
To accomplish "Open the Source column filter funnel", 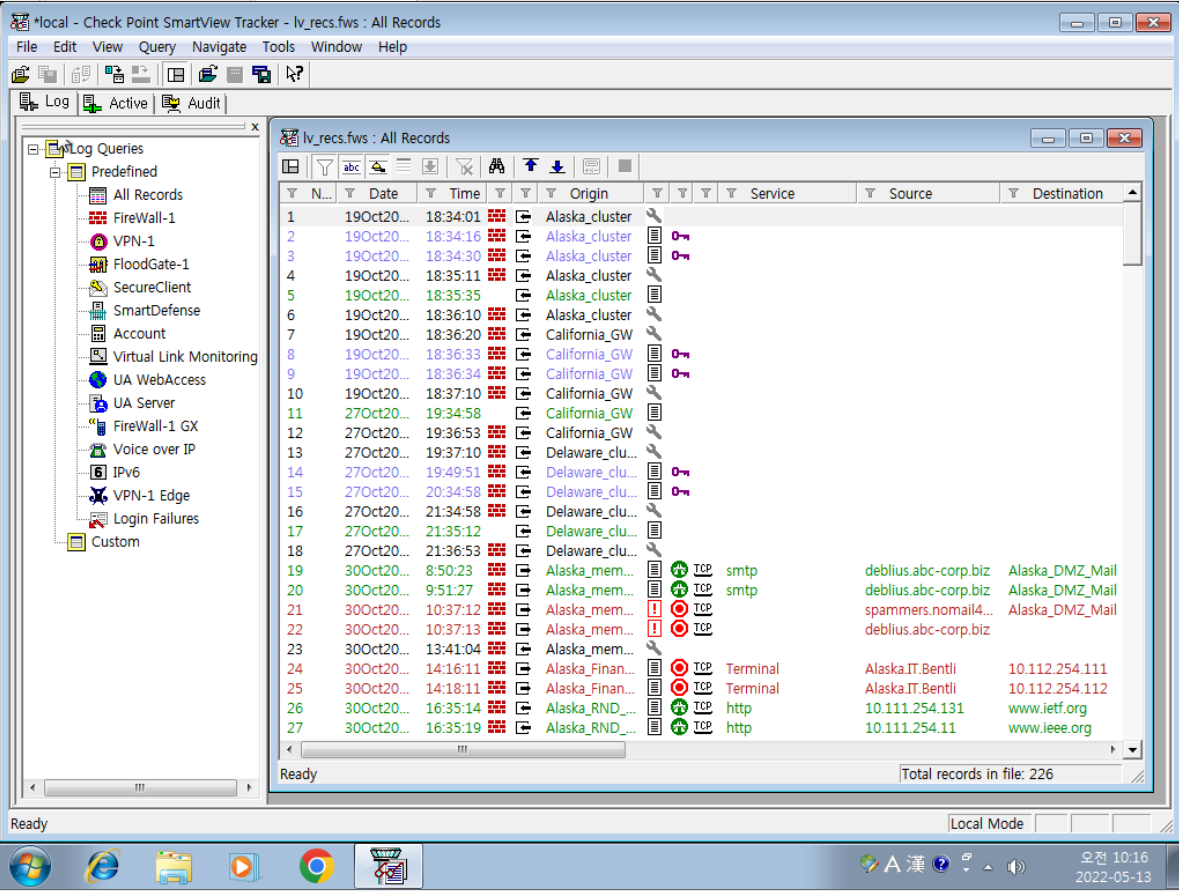I will [x=870, y=193].
